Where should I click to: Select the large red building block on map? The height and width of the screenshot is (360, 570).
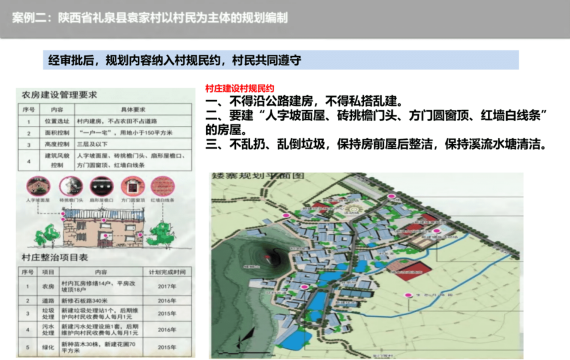click(410, 270)
